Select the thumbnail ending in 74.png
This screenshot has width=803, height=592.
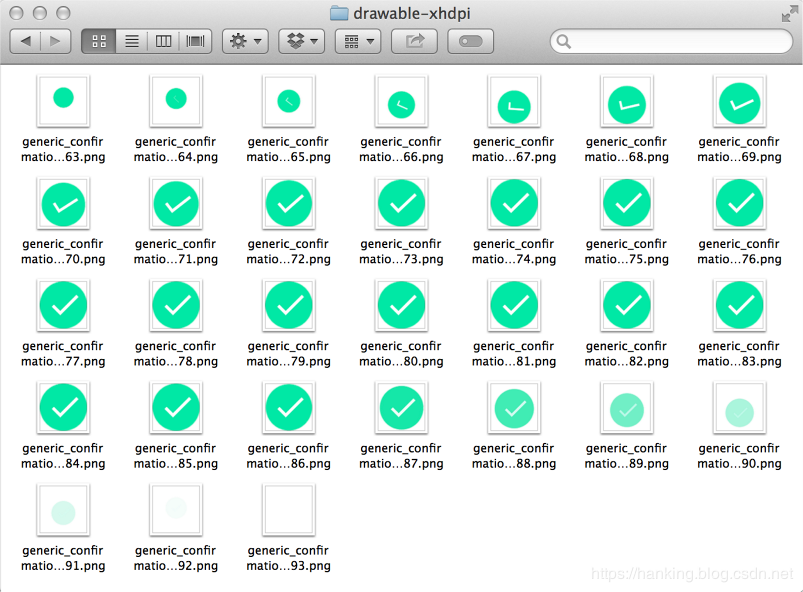pyautogui.click(x=514, y=203)
